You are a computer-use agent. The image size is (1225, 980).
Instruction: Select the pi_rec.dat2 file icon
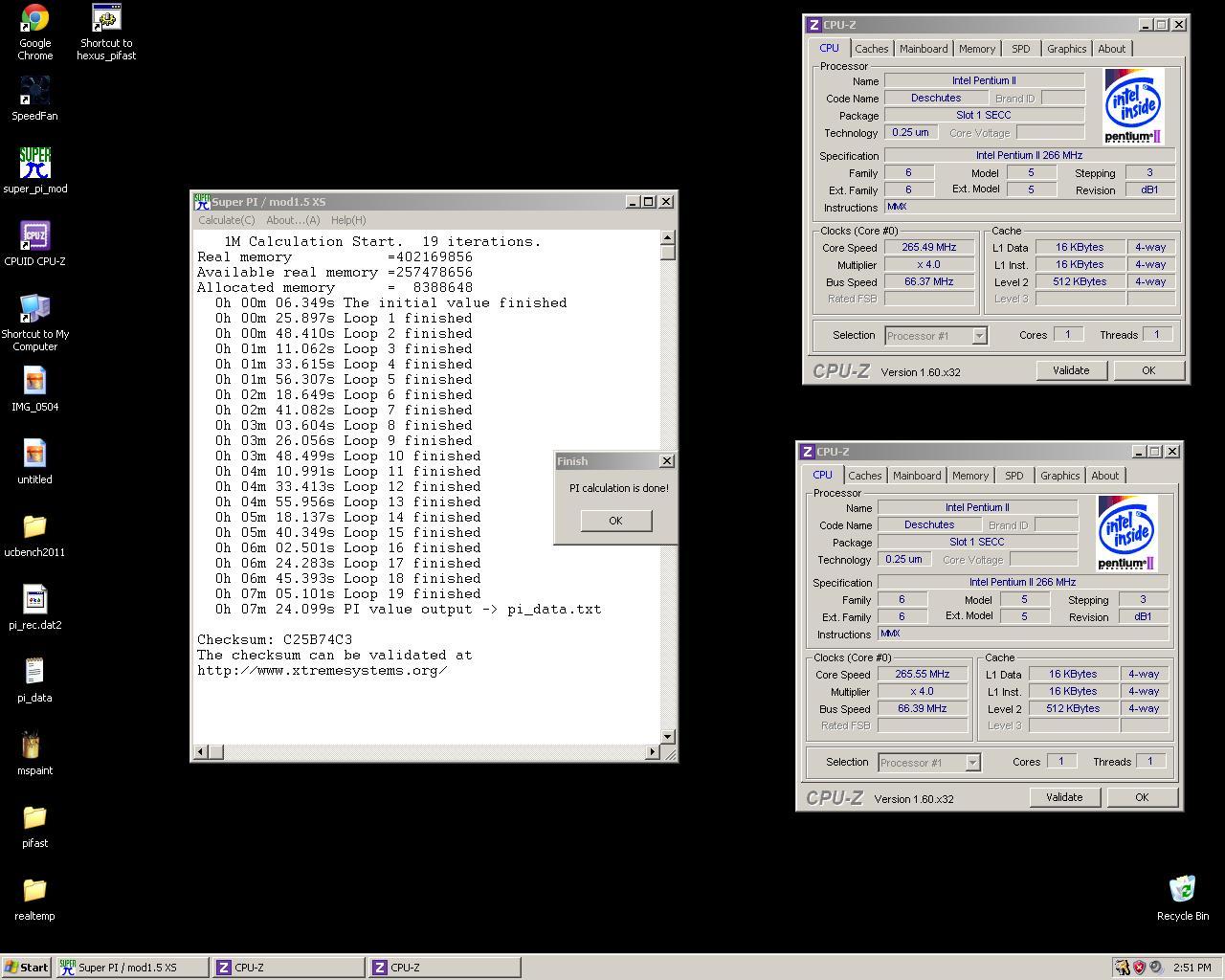(x=34, y=600)
